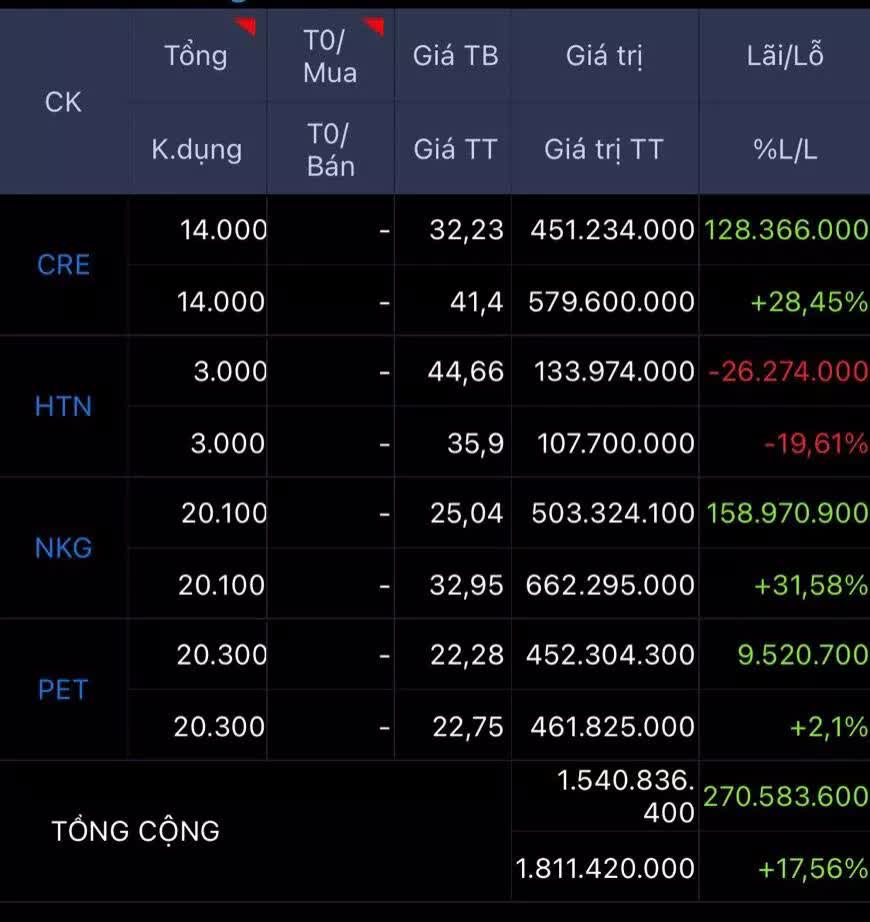870x922 pixels.
Task: Select HTN loss value -26.274.000
Action: click(x=788, y=372)
